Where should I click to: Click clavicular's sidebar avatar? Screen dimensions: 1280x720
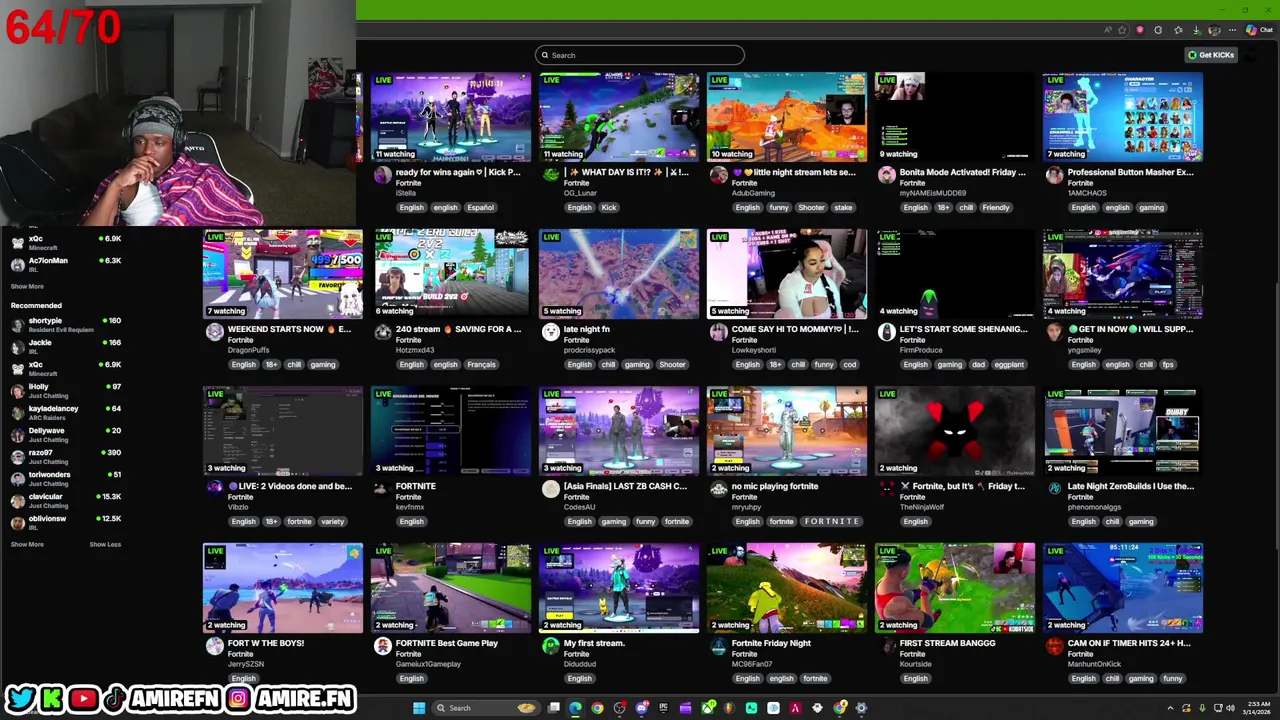click(x=17, y=500)
